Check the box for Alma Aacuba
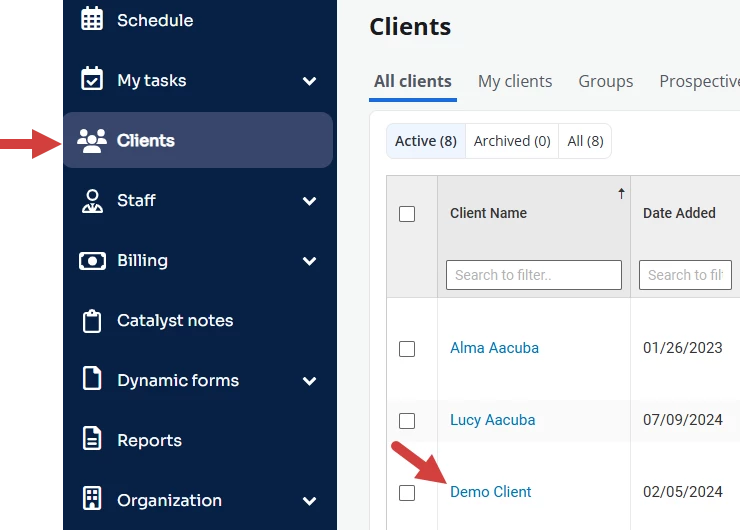The height and width of the screenshot is (530, 740). (x=407, y=349)
